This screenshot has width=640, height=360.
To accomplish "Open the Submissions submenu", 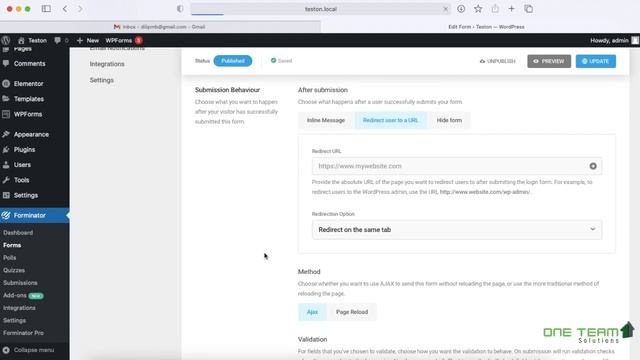I will coord(20,283).
